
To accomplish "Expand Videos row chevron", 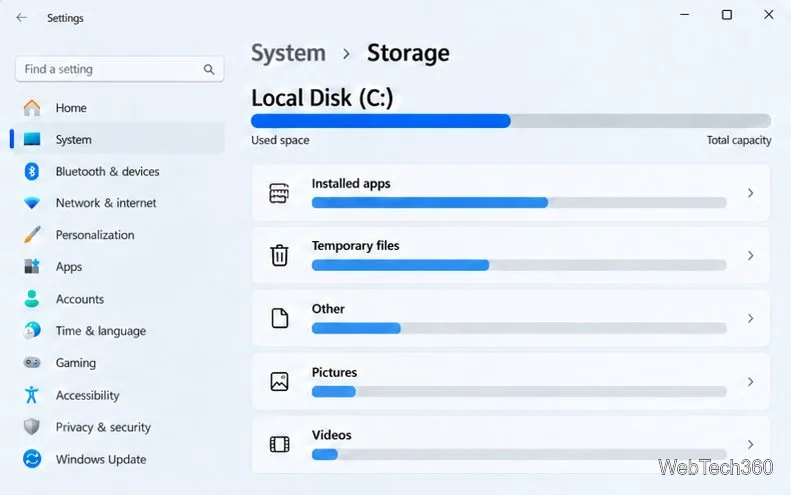I will pyautogui.click(x=751, y=444).
